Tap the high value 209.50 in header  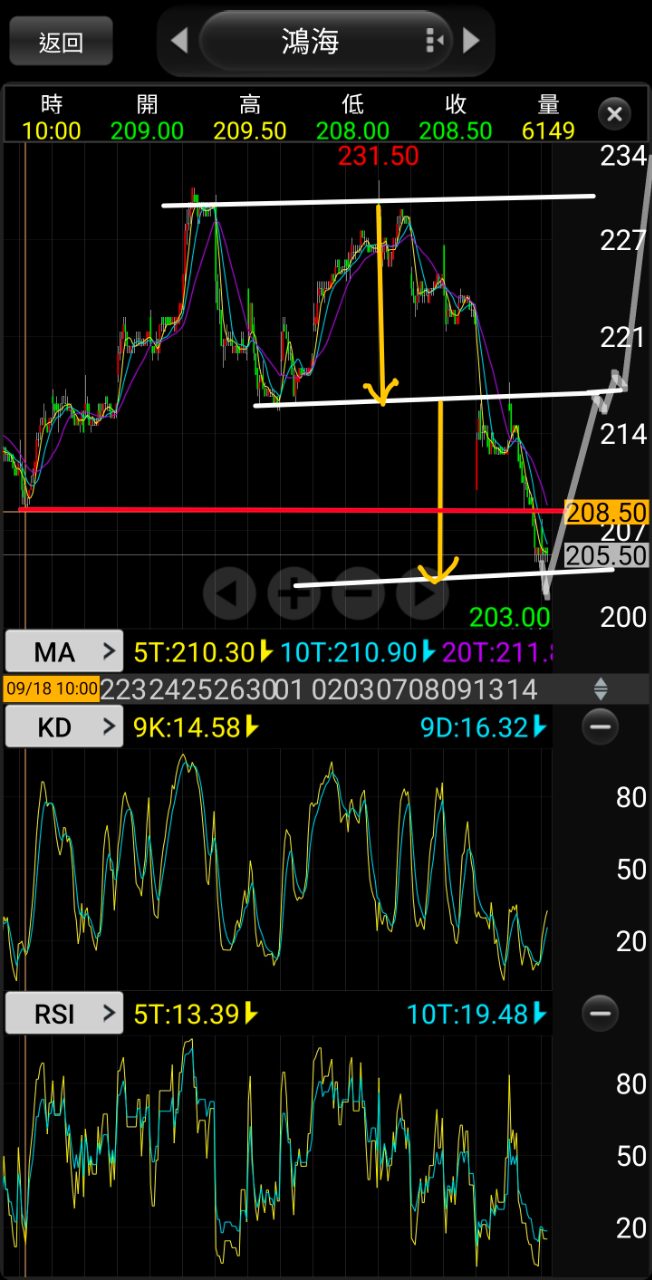(x=250, y=131)
